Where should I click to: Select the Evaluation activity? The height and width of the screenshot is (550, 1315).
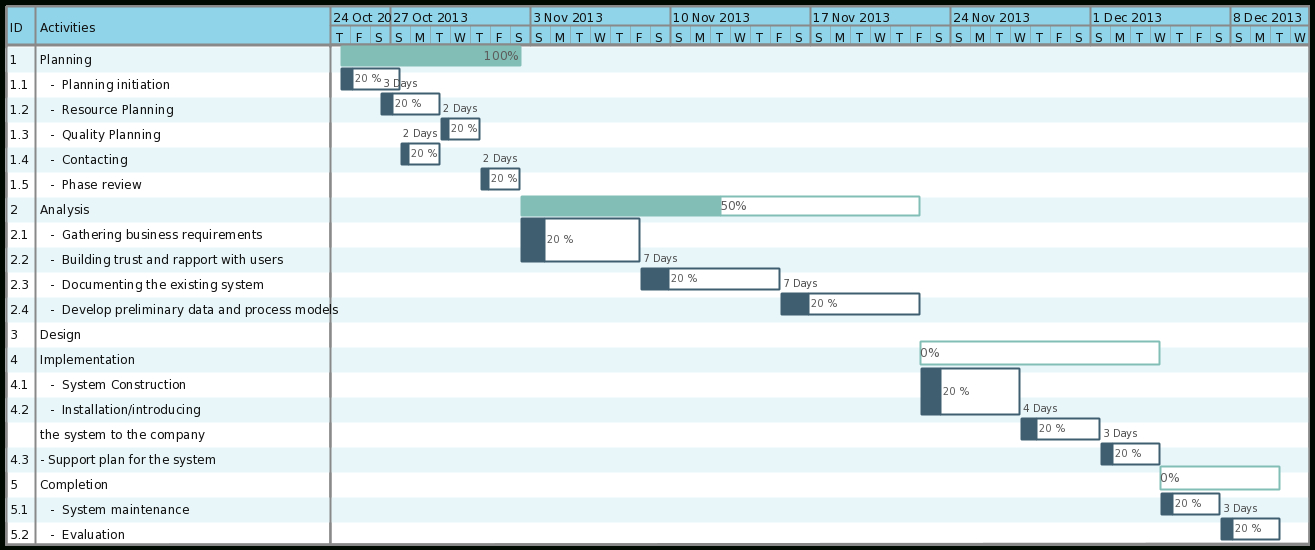[93, 535]
